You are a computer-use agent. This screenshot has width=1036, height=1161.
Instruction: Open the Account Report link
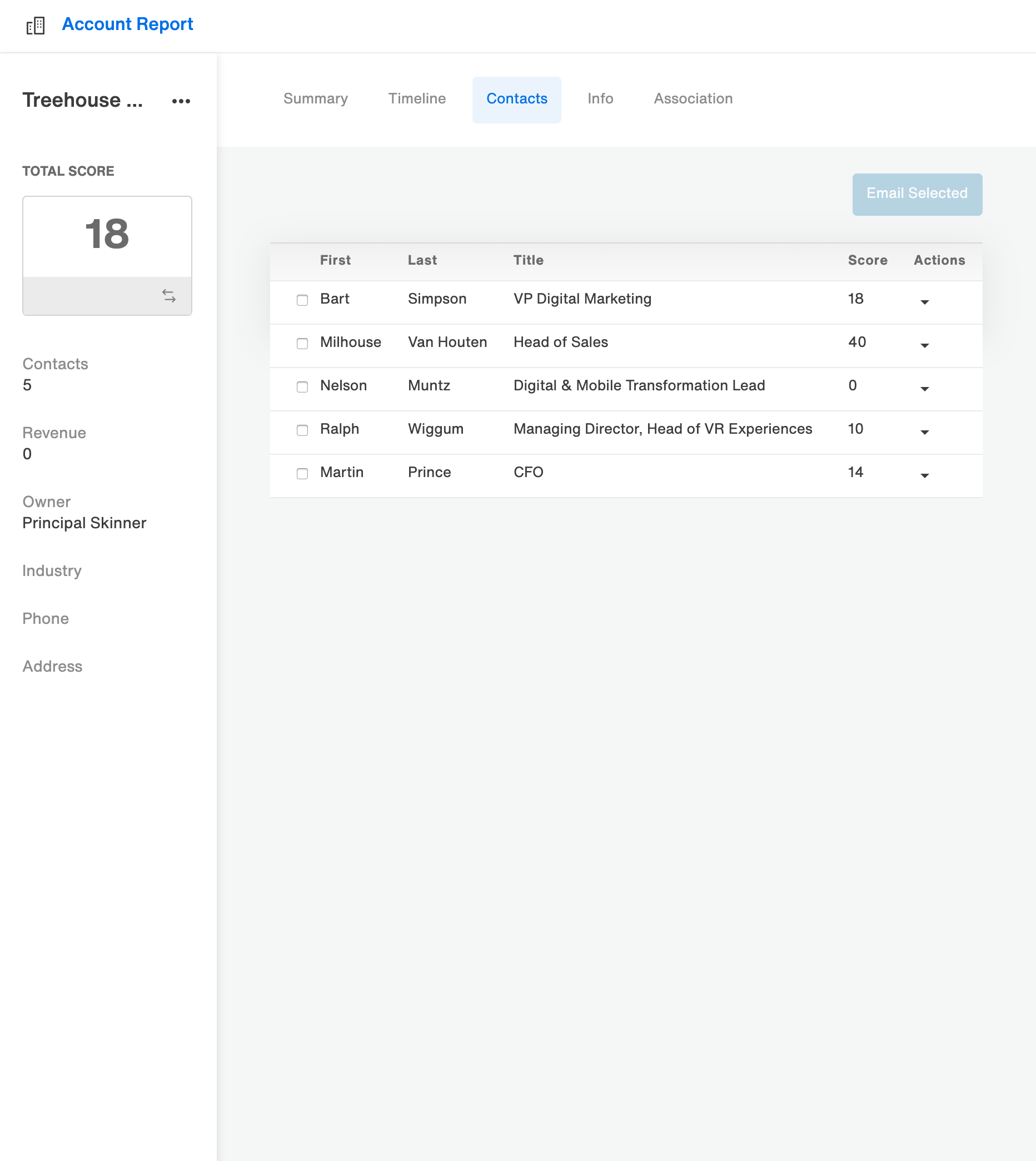pyautogui.click(x=127, y=24)
